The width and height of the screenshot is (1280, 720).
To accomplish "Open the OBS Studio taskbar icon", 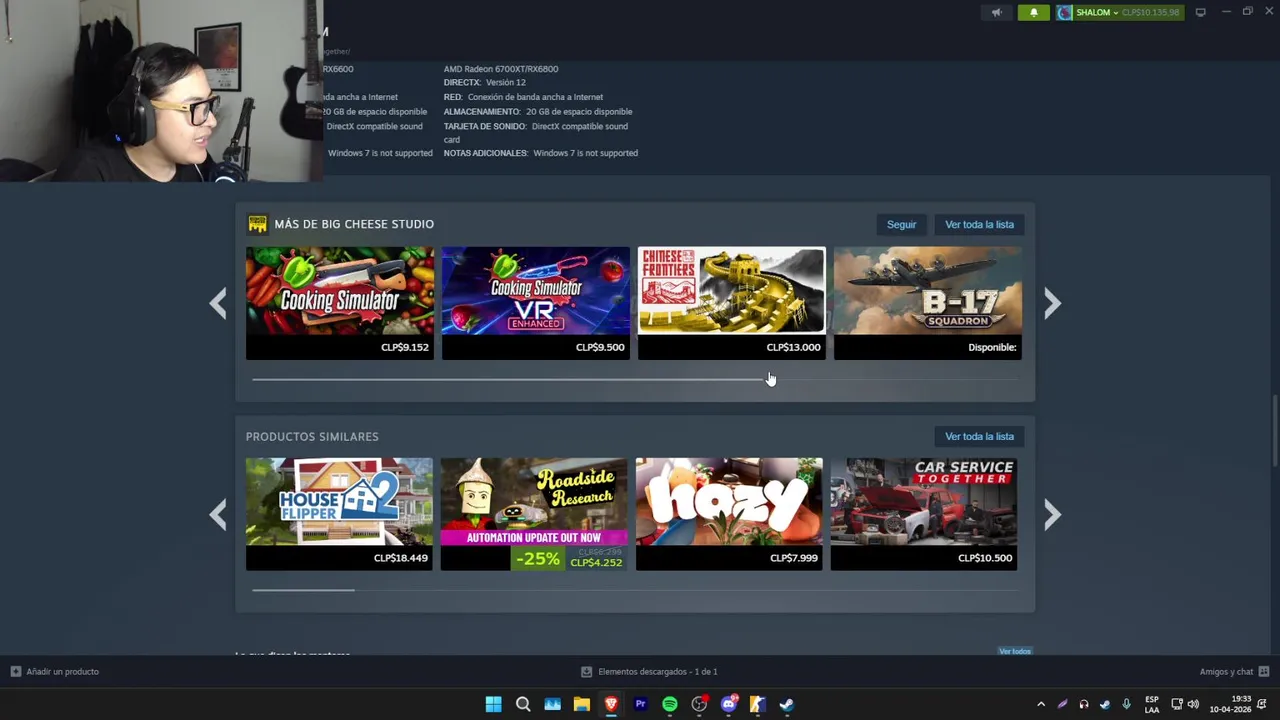I will (x=699, y=704).
